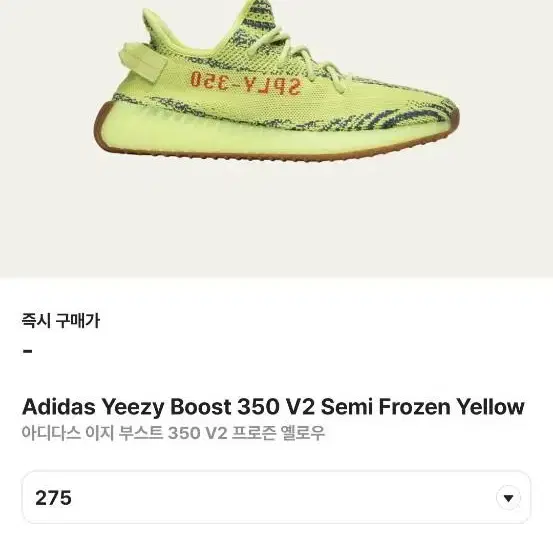Click the word Adidas in product title

(59, 406)
